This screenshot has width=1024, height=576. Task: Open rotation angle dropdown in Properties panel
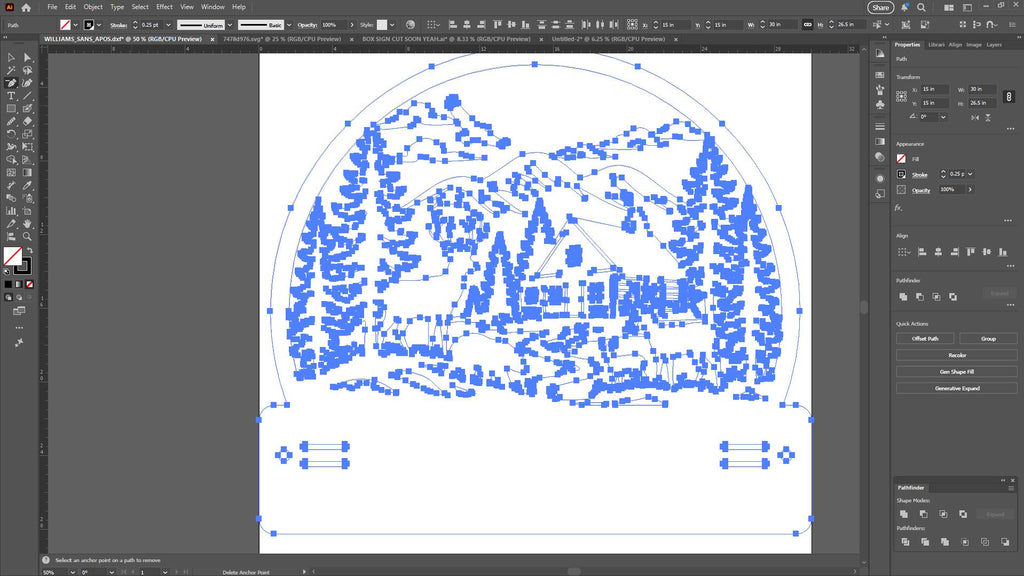pyautogui.click(x=943, y=117)
